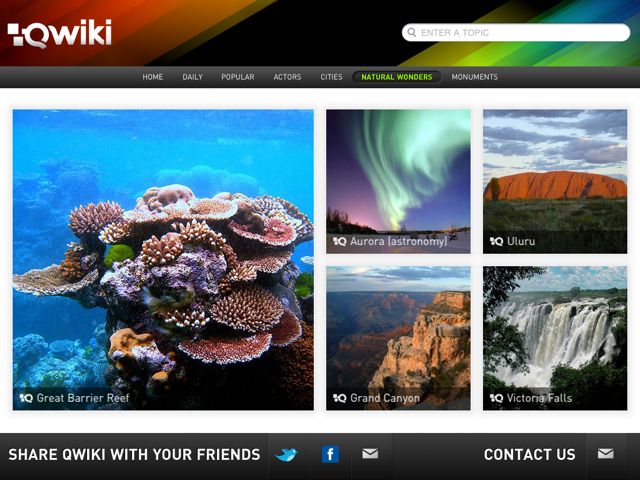Click the Aurora (astronomy) caption text

click(399, 241)
